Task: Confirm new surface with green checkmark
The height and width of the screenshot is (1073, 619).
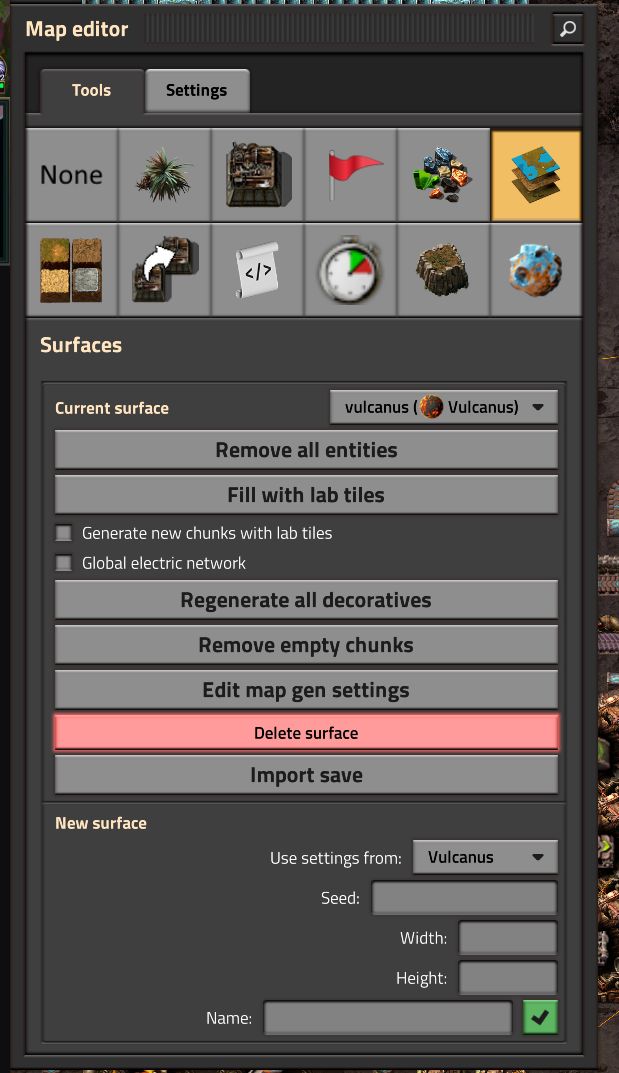Action: click(540, 1017)
